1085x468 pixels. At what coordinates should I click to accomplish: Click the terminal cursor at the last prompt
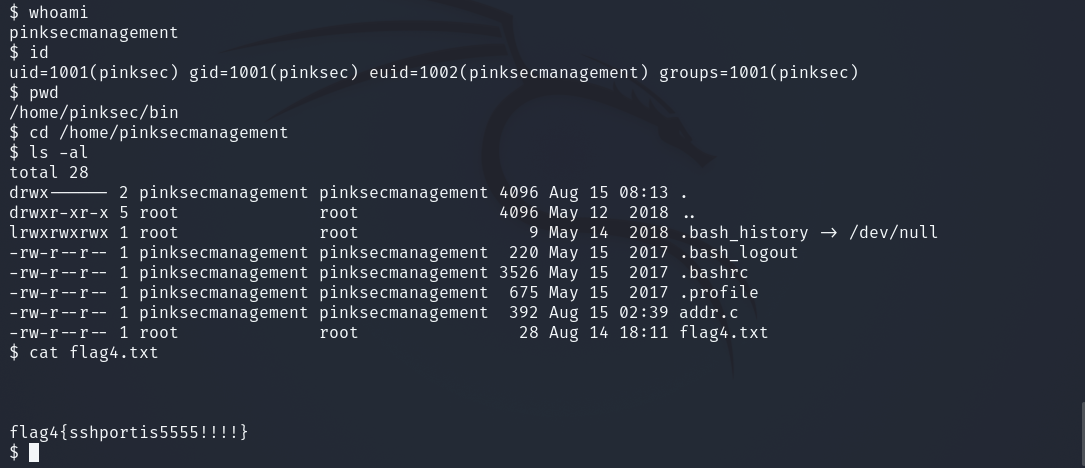34,453
